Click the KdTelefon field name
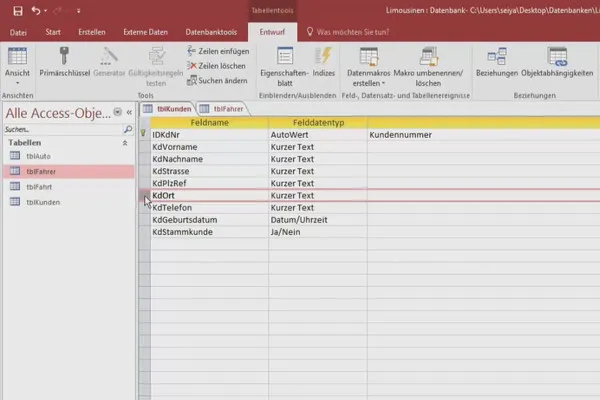Viewport: 600px width, 400px height. point(209,208)
